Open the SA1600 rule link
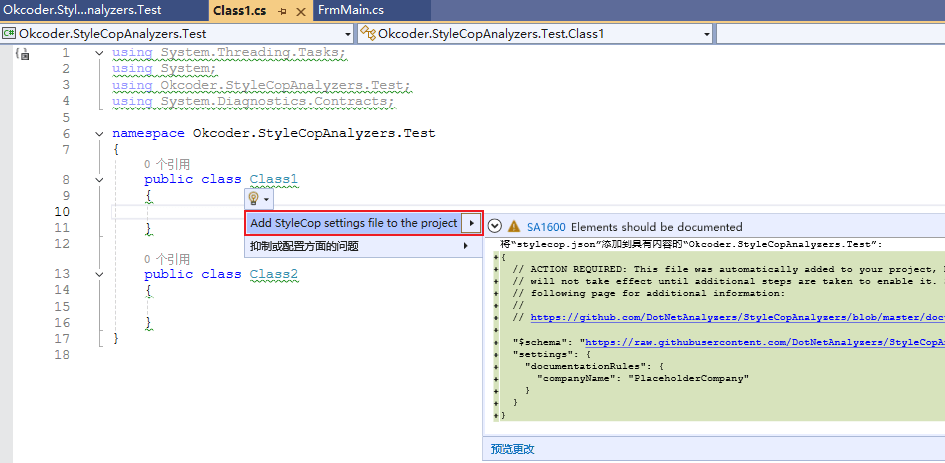 (546, 227)
